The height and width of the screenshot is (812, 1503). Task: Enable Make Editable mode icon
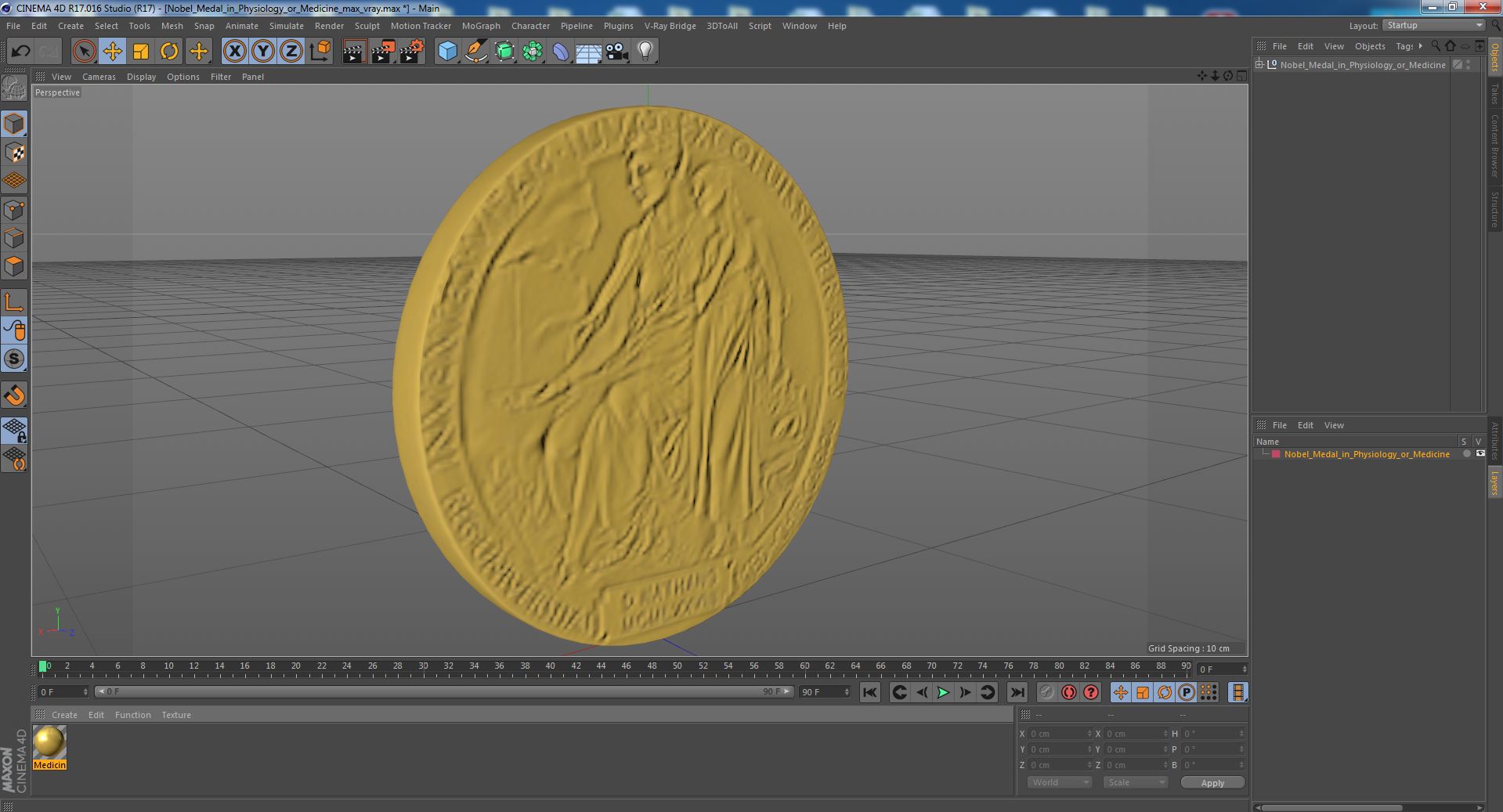pyautogui.click(x=14, y=88)
